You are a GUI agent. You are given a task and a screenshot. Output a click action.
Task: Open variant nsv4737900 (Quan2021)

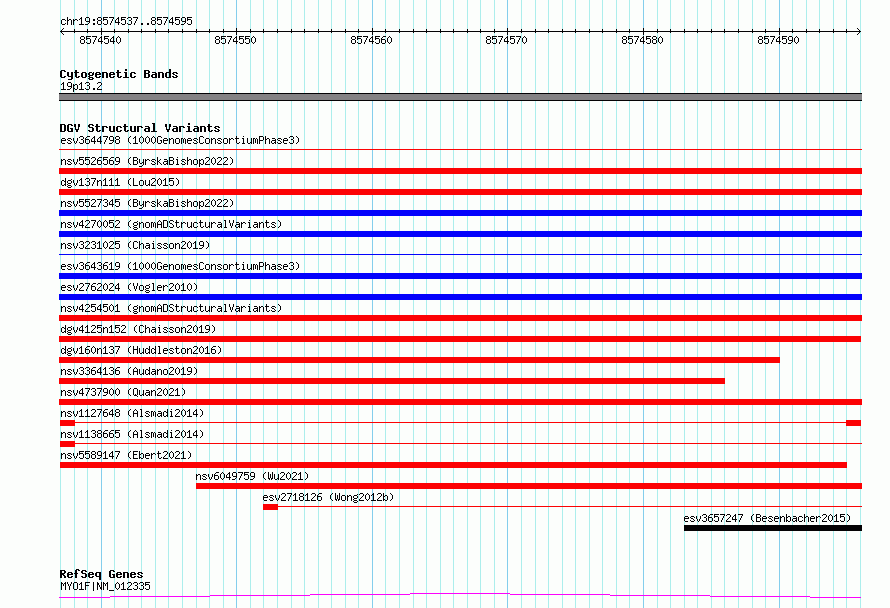123,392
